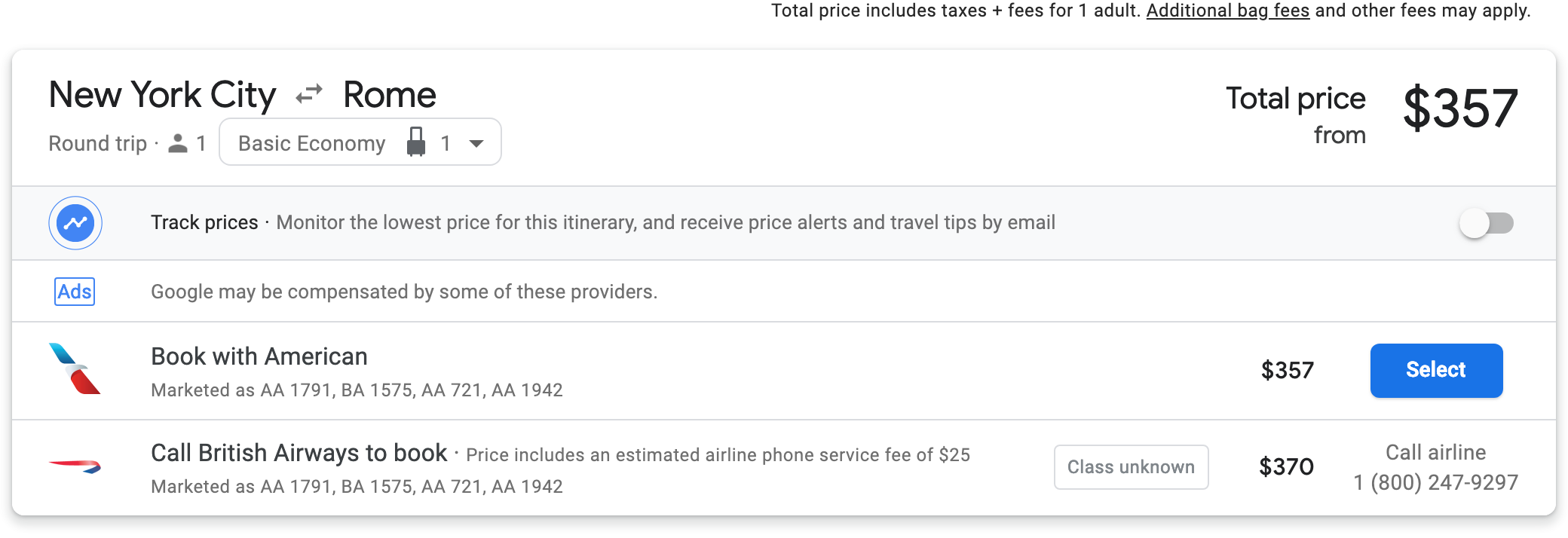
Task: Click the Ads badge icon
Action: point(75,292)
